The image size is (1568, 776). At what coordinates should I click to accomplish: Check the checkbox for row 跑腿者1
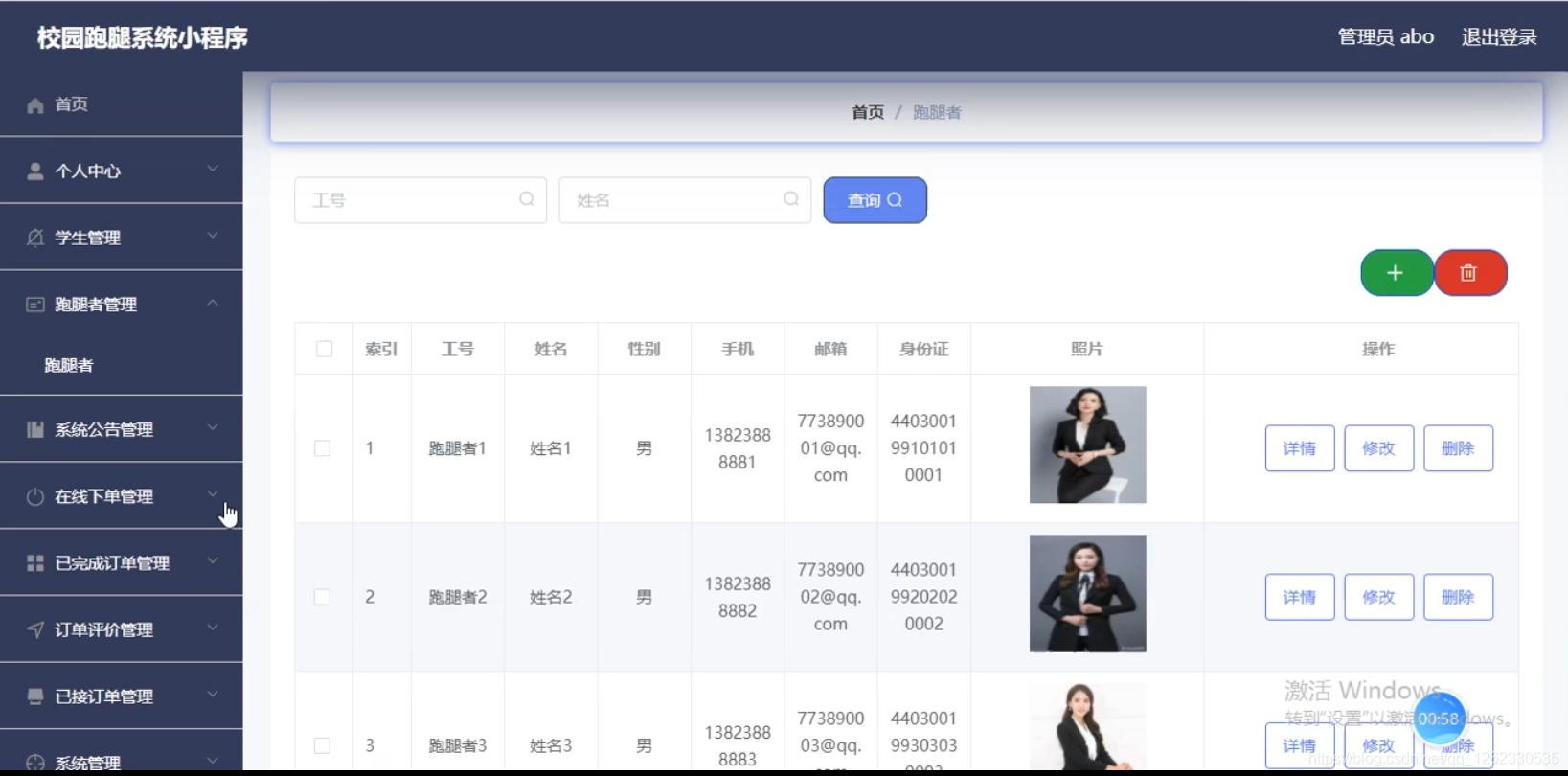point(323,448)
